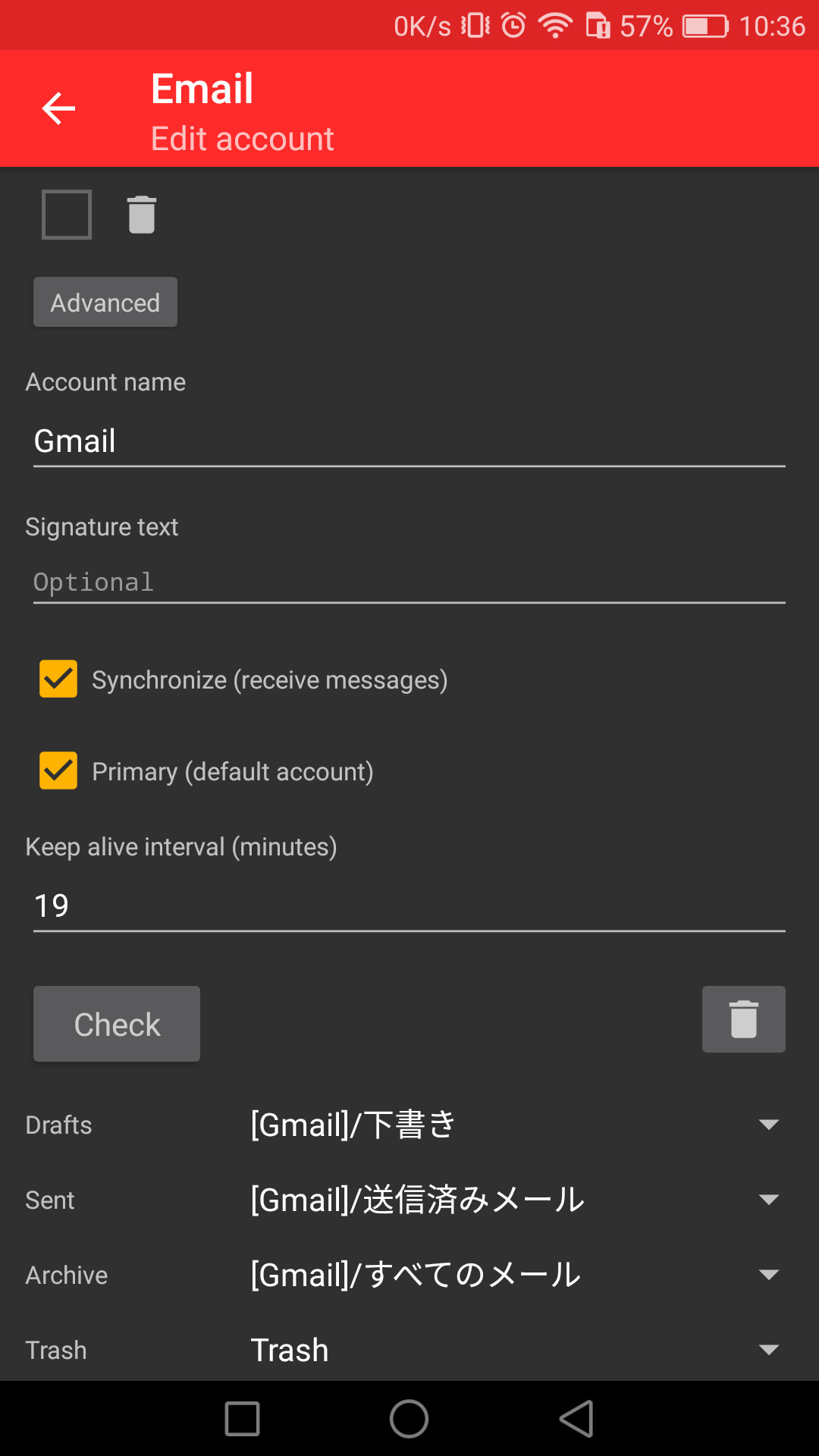The width and height of the screenshot is (819, 1456).
Task: Tap the back arrow in the header
Action: [58, 108]
